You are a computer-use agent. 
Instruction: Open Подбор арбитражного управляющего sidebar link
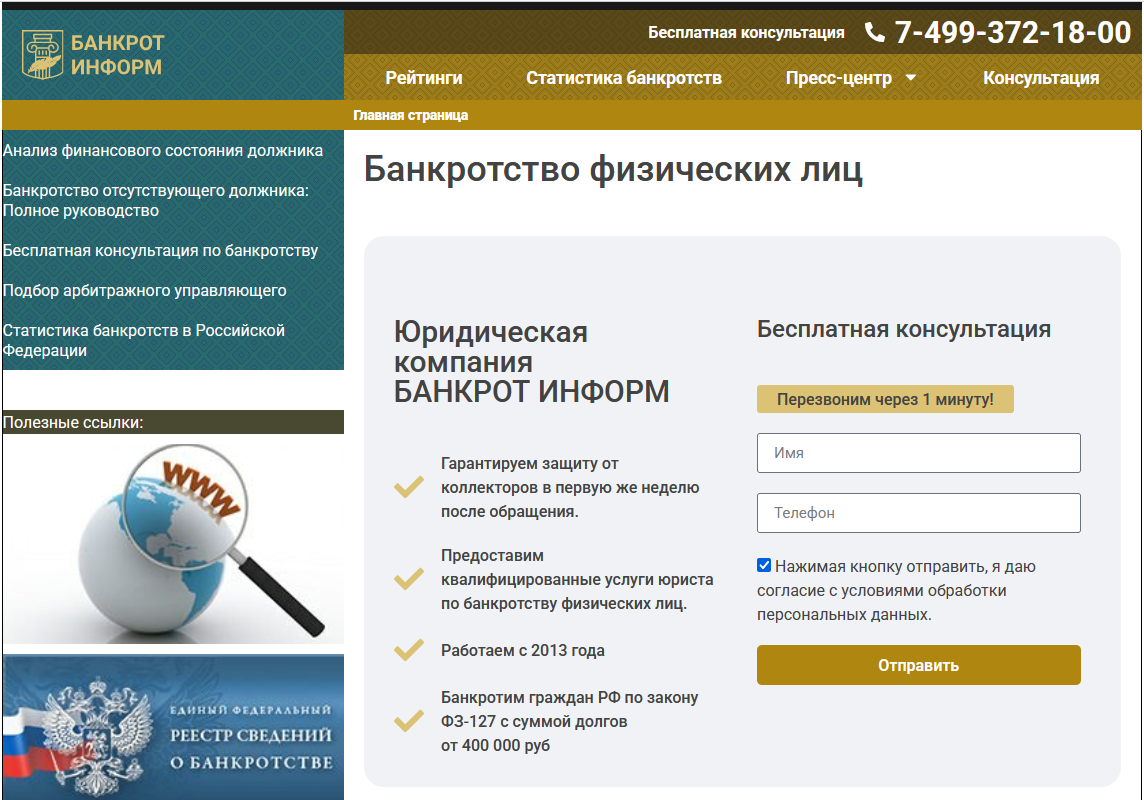(145, 291)
